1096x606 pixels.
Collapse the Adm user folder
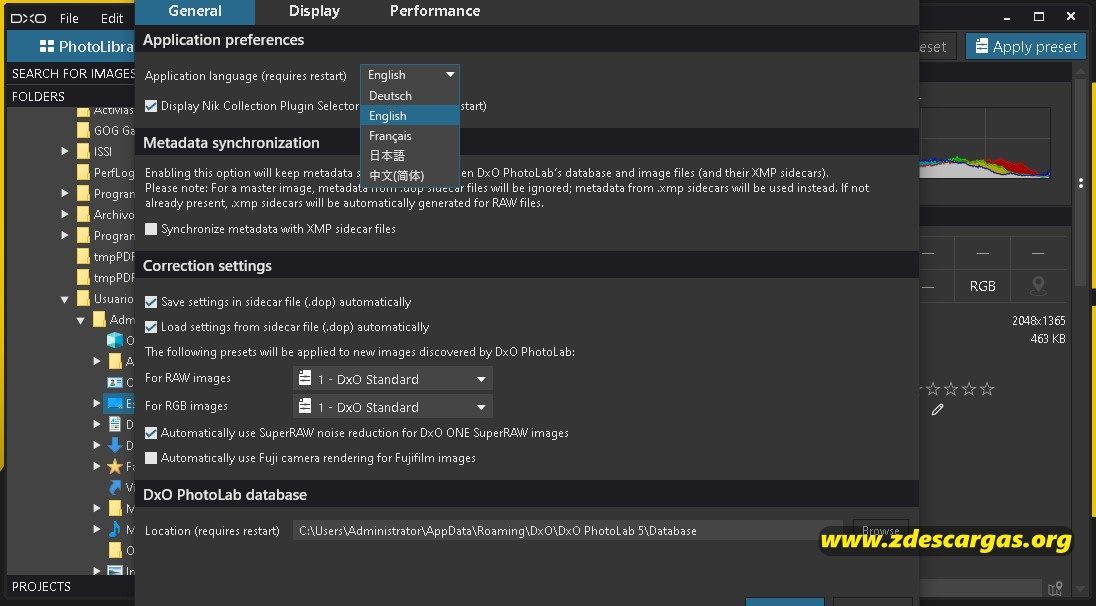[81, 320]
